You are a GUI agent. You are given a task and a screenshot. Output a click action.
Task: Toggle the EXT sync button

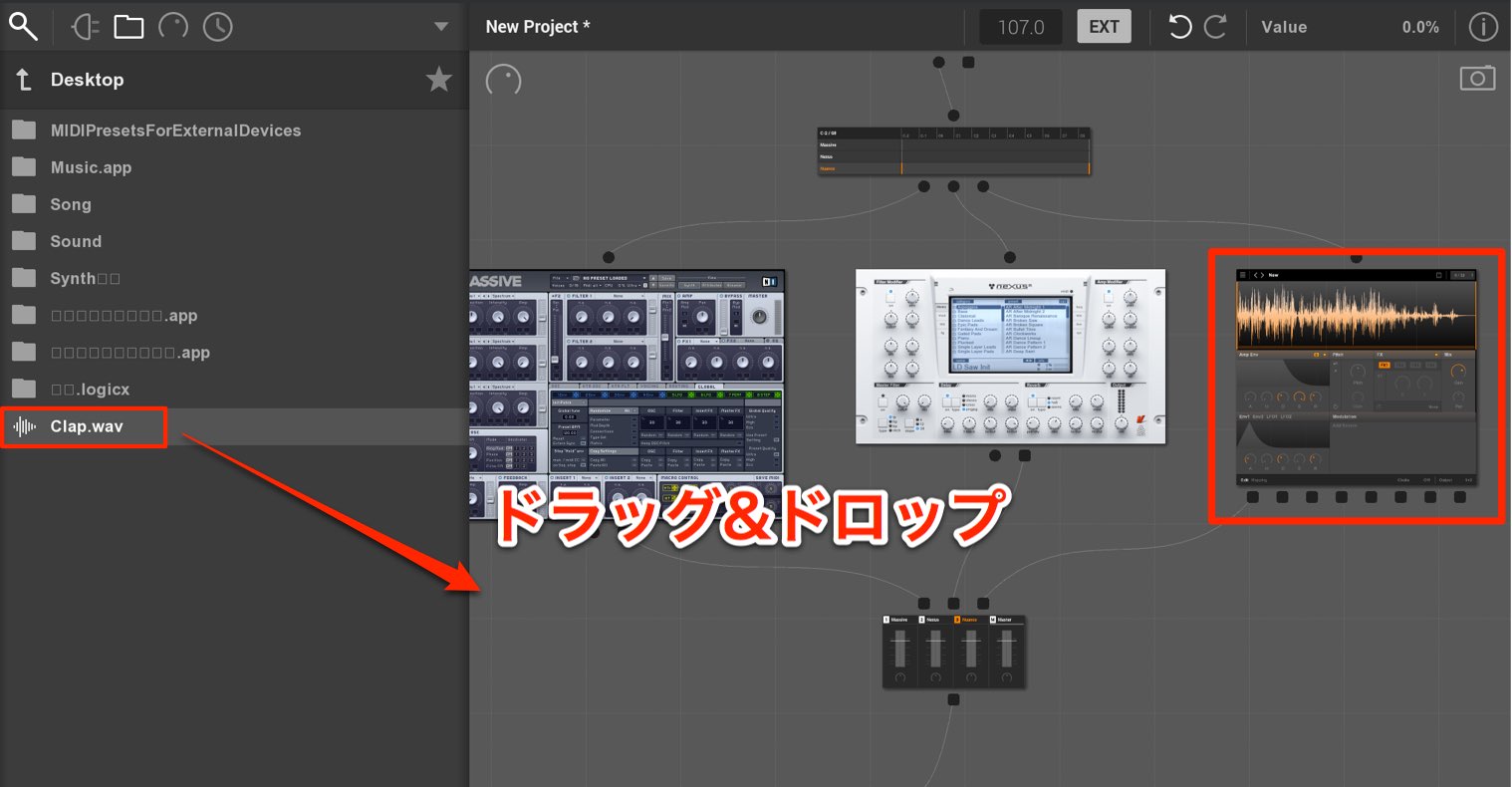click(x=1104, y=27)
